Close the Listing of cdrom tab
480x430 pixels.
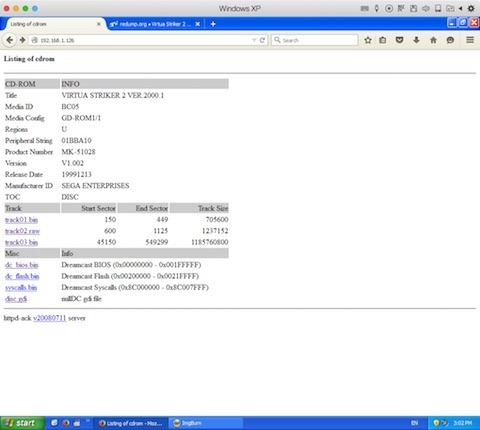(x=99, y=24)
